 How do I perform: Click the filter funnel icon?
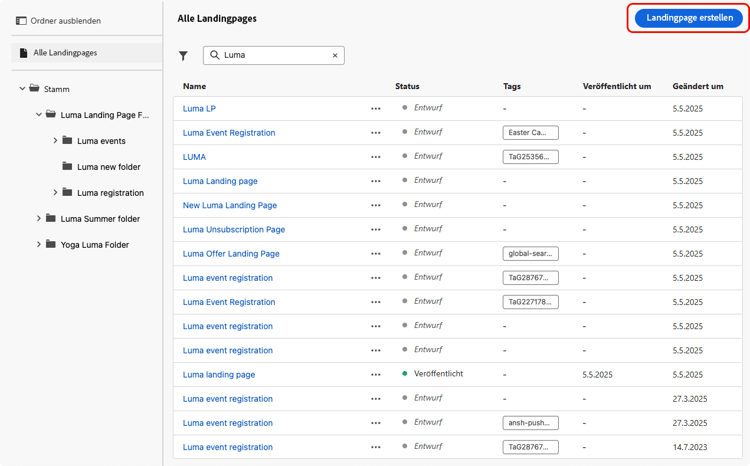183,56
